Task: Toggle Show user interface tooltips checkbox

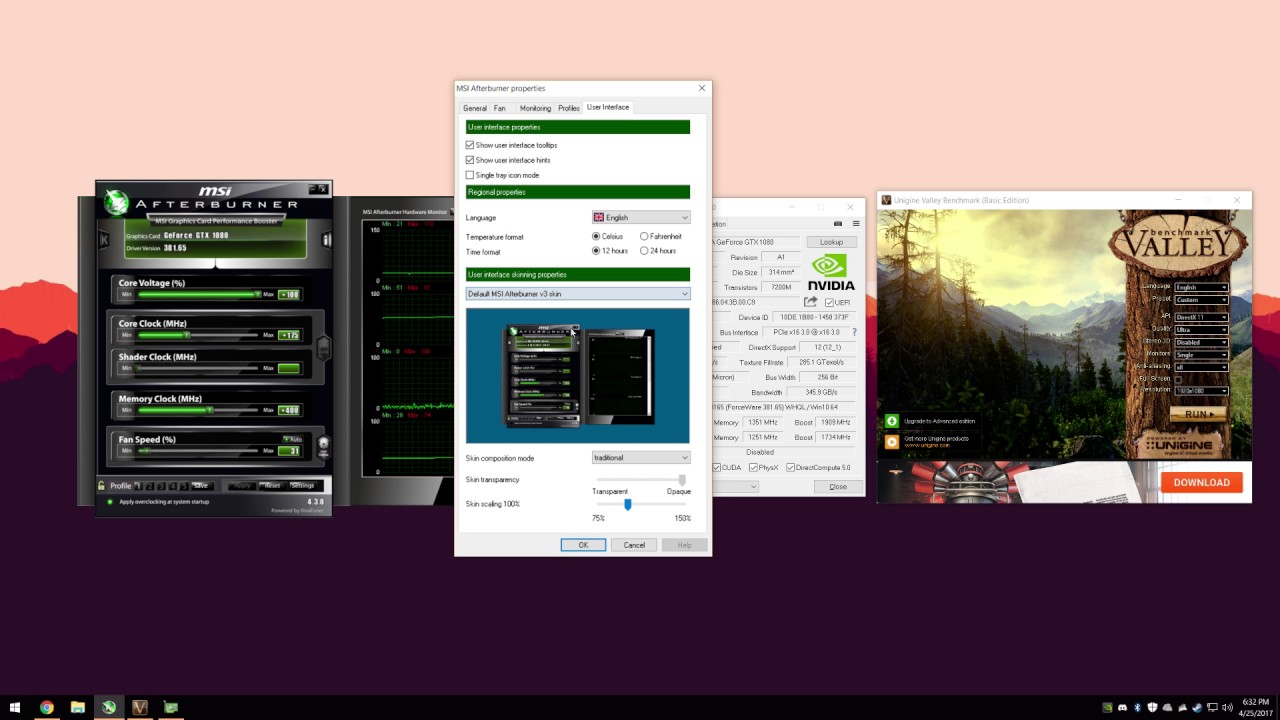Action: tap(470, 145)
